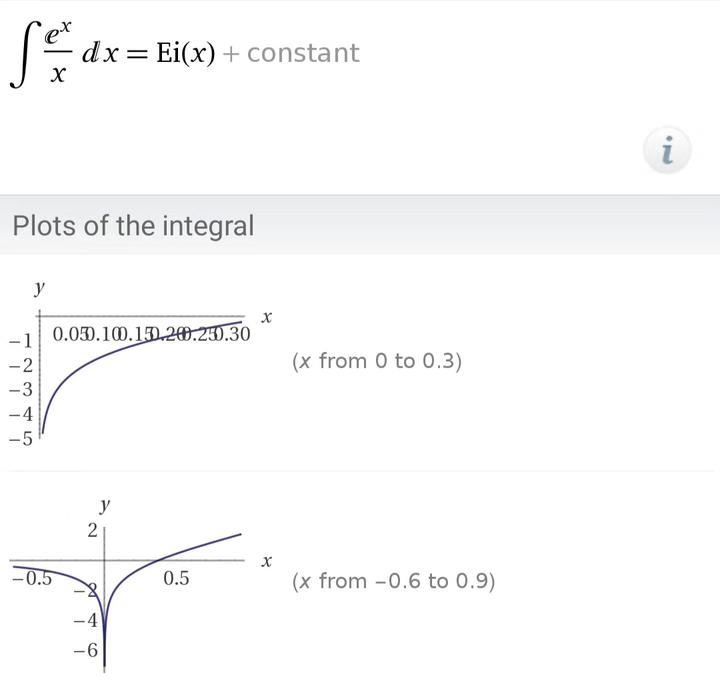The height and width of the screenshot is (691, 720).
Task: Click the 'Plots of the integral' header
Action: pyautogui.click(x=133, y=226)
